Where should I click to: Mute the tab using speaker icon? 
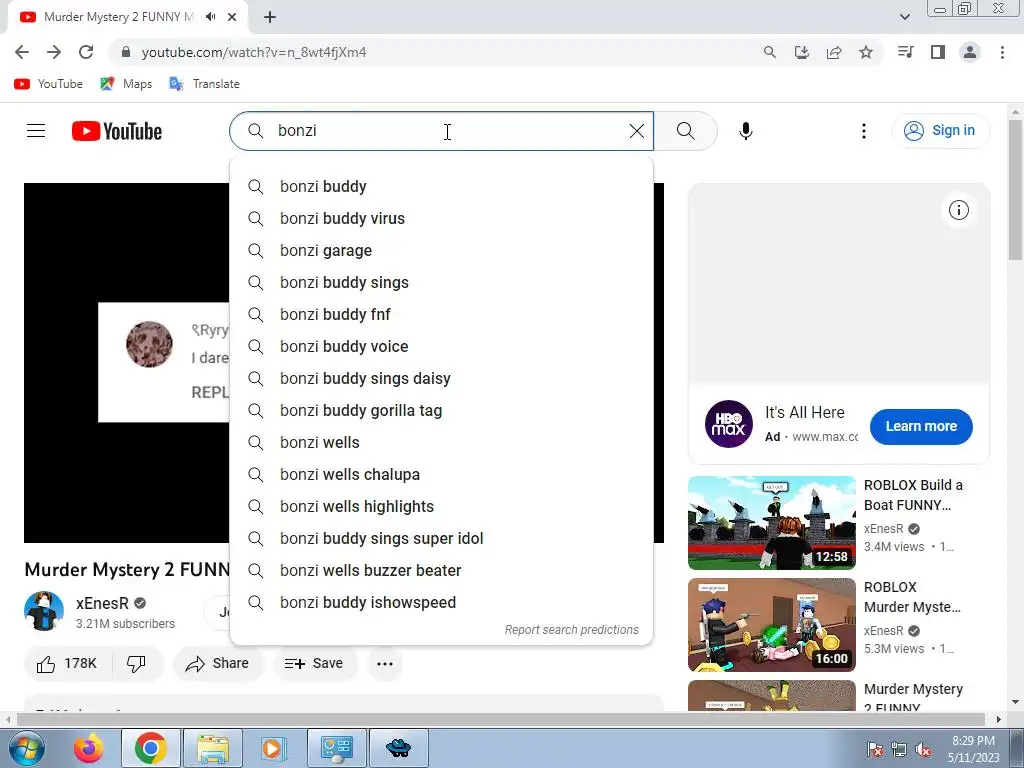(210, 17)
